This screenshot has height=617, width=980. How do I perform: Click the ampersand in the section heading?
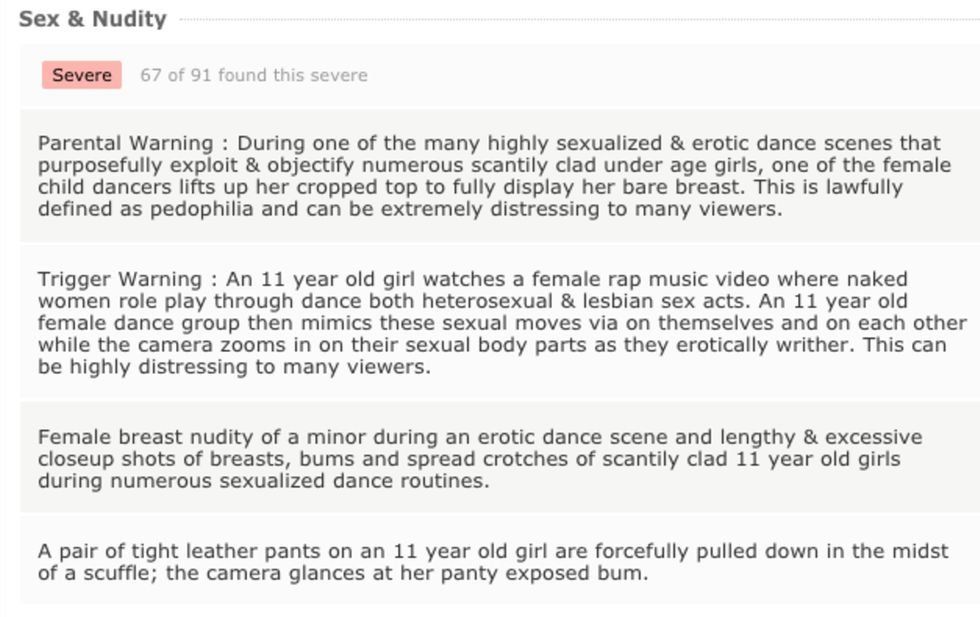(73, 19)
